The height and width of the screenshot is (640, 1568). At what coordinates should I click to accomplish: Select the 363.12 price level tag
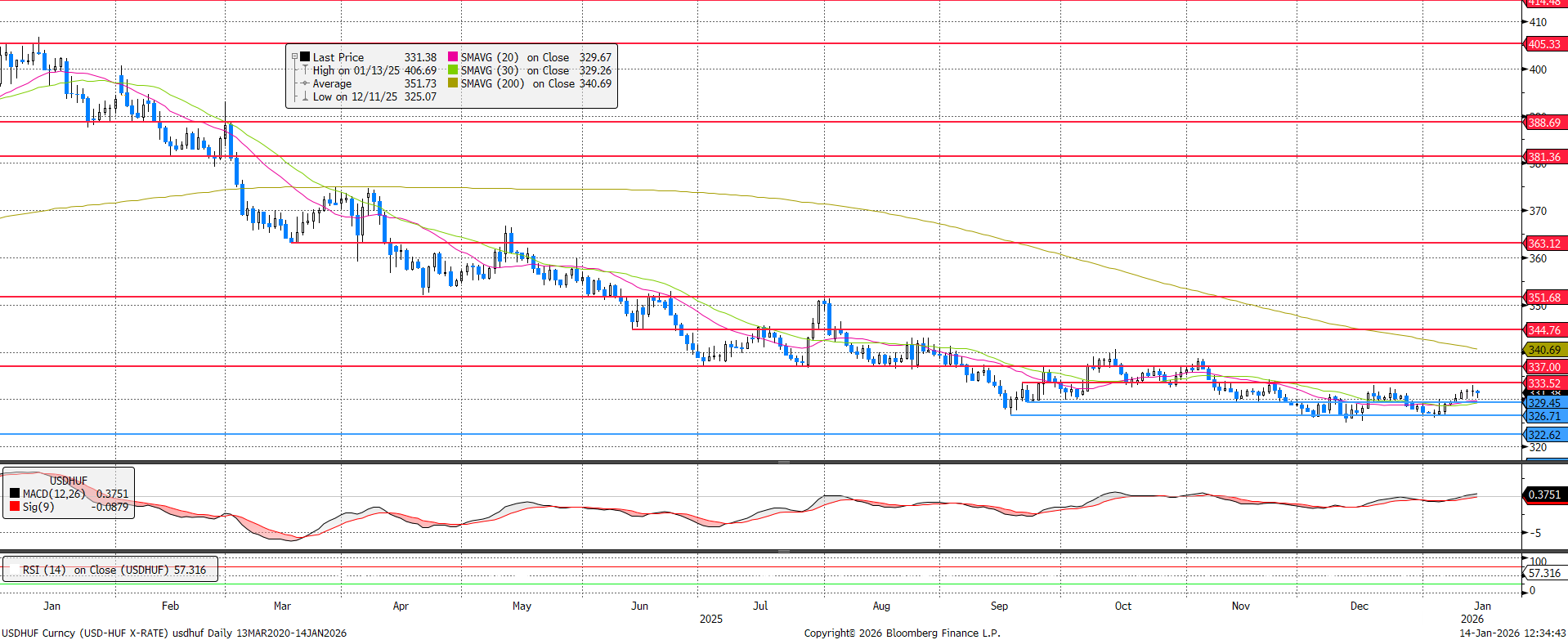pos(1544,244)
